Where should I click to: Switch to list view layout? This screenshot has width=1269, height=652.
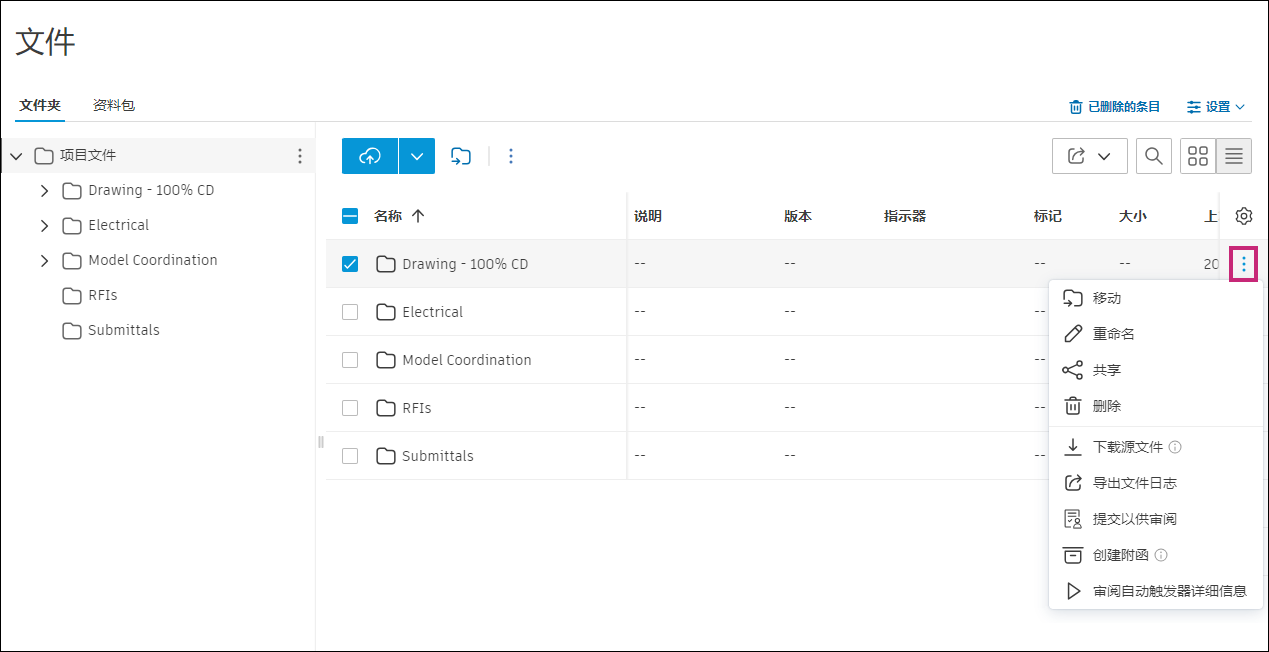[1234, 156]
